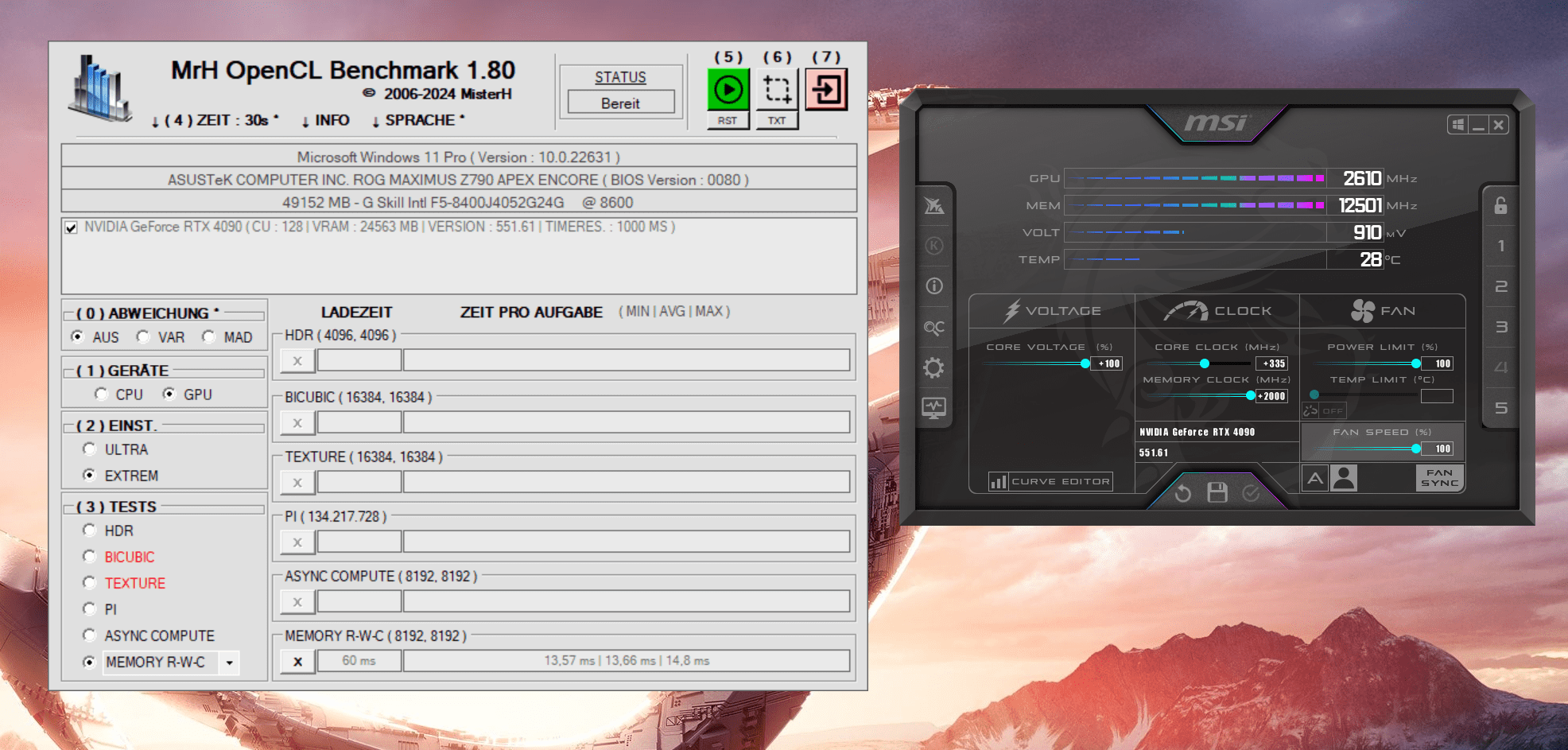Open the INFO menu
The height and width of the screenshot is (750, 1568).
click(325, 120)
